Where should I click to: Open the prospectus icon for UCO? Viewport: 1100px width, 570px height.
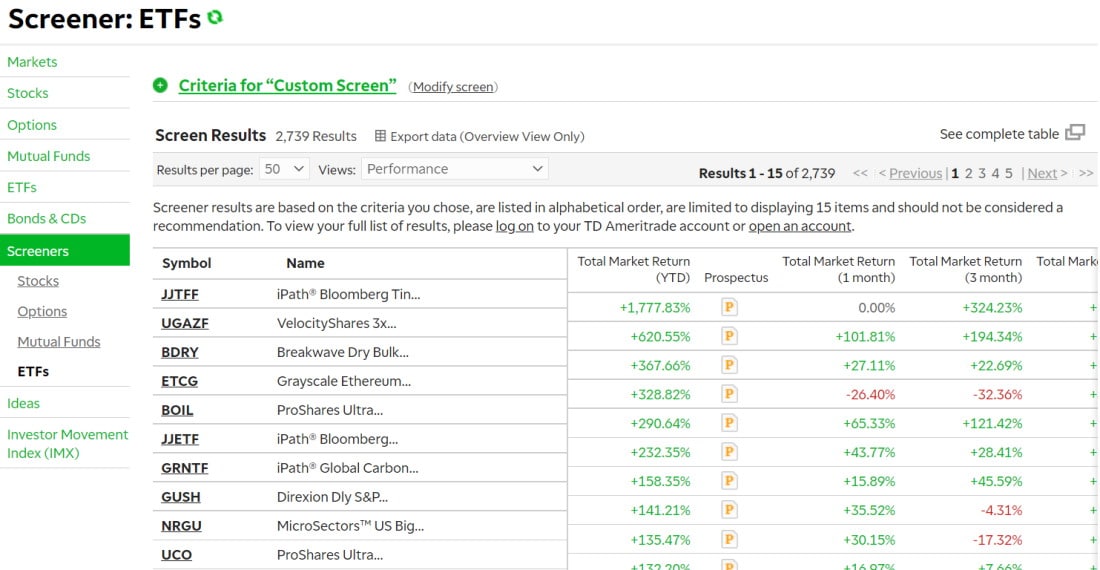coord(730,564)
